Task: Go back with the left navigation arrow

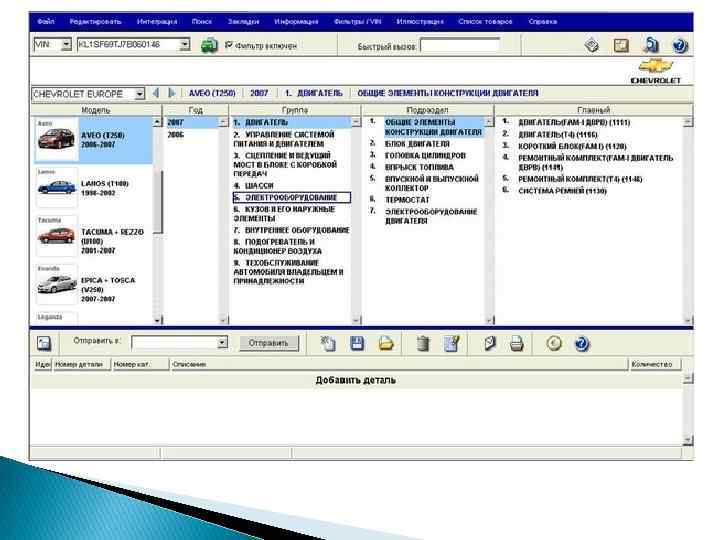Action: (156, 93)
